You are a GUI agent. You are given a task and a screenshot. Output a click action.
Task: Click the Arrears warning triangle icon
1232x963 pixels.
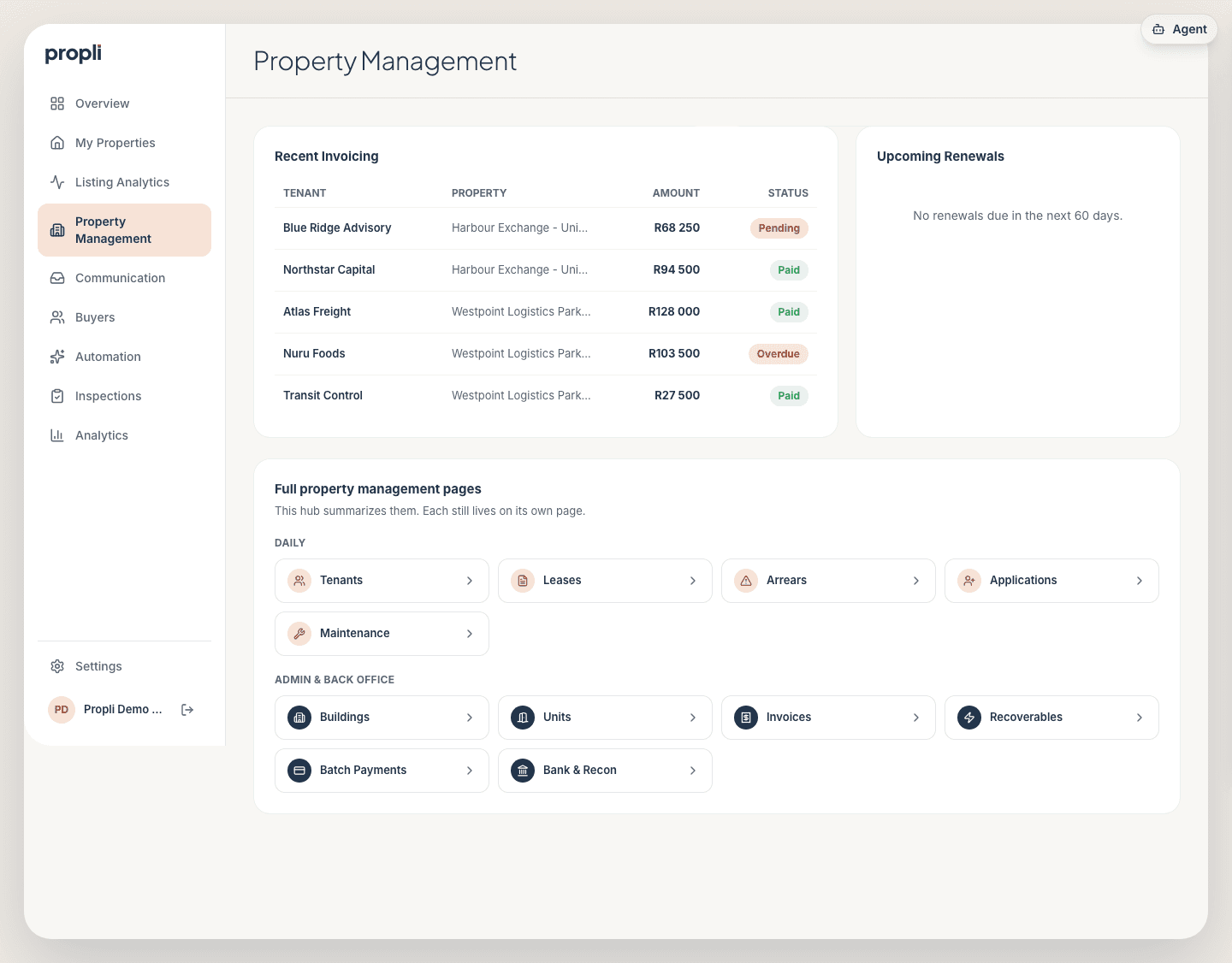(746, 581)
